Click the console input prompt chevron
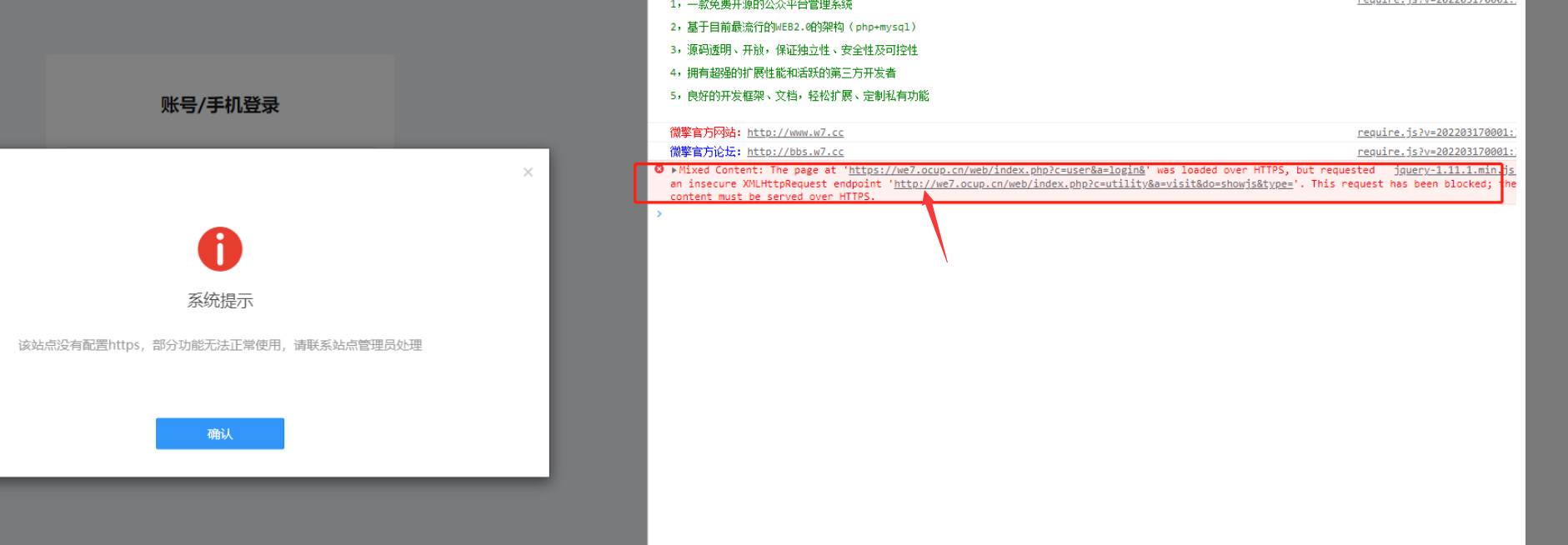The height and width of the screenshot is (545, 1568). pos(659,214)
